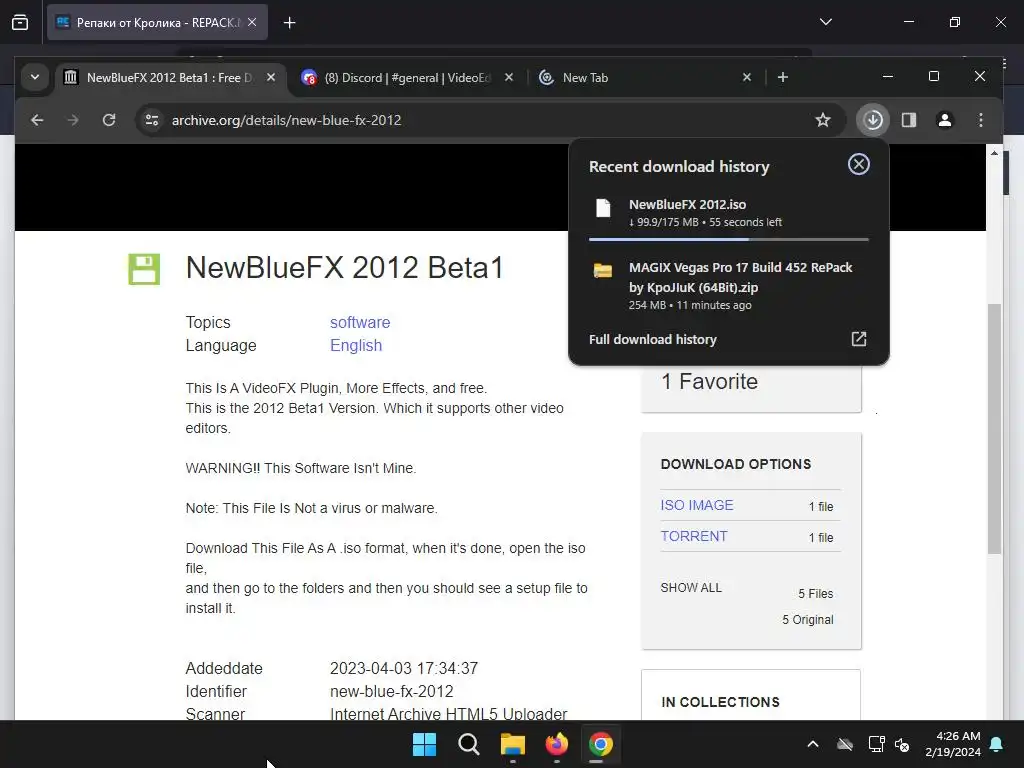This screenshot has height=768, width=1024.
Task: Expand Chrome tab search dropdown
Action: click(x=35, y=77)
